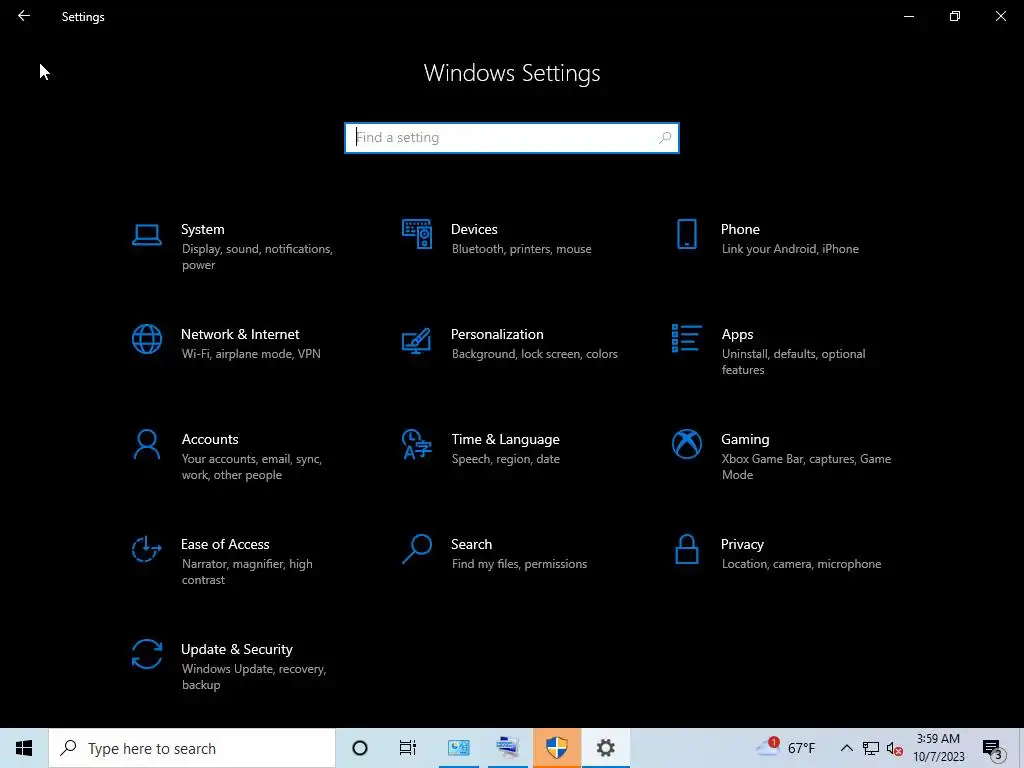Open the Phone settings icon
This screenshot has width=1024, height=768.
click(x=686, y=234)
